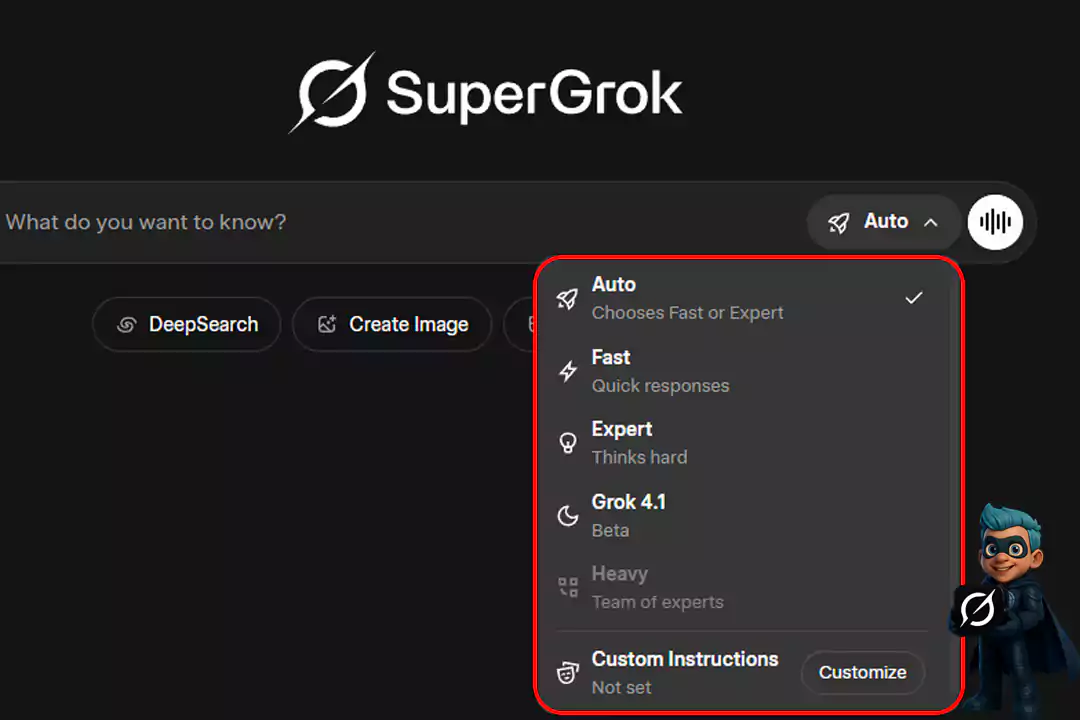Click the checkmark next to Auto
This screenshot has width=1080, height=720.
[913, 297]
